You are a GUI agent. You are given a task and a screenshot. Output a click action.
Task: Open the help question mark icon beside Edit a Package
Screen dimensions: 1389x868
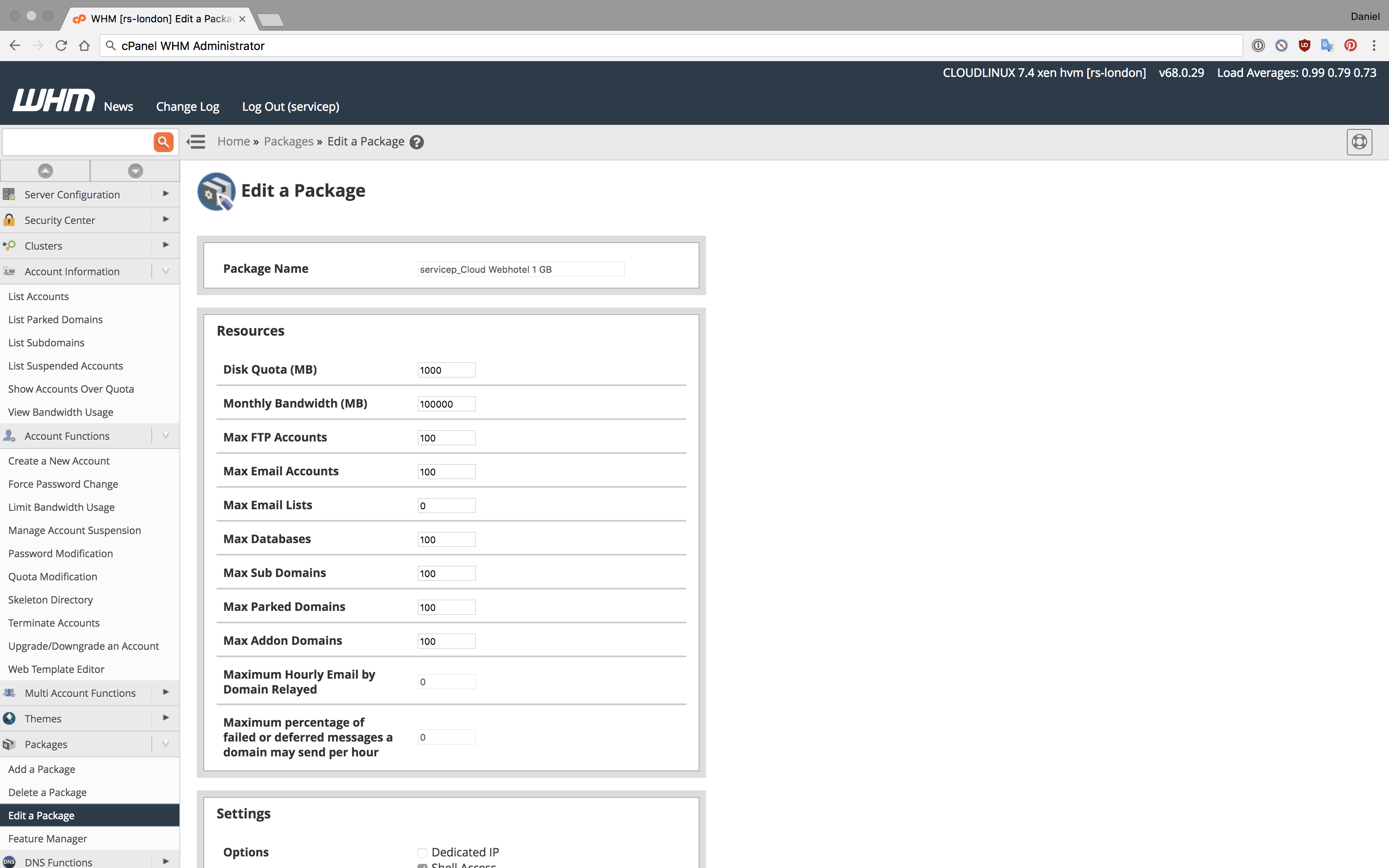pos(417,142)
